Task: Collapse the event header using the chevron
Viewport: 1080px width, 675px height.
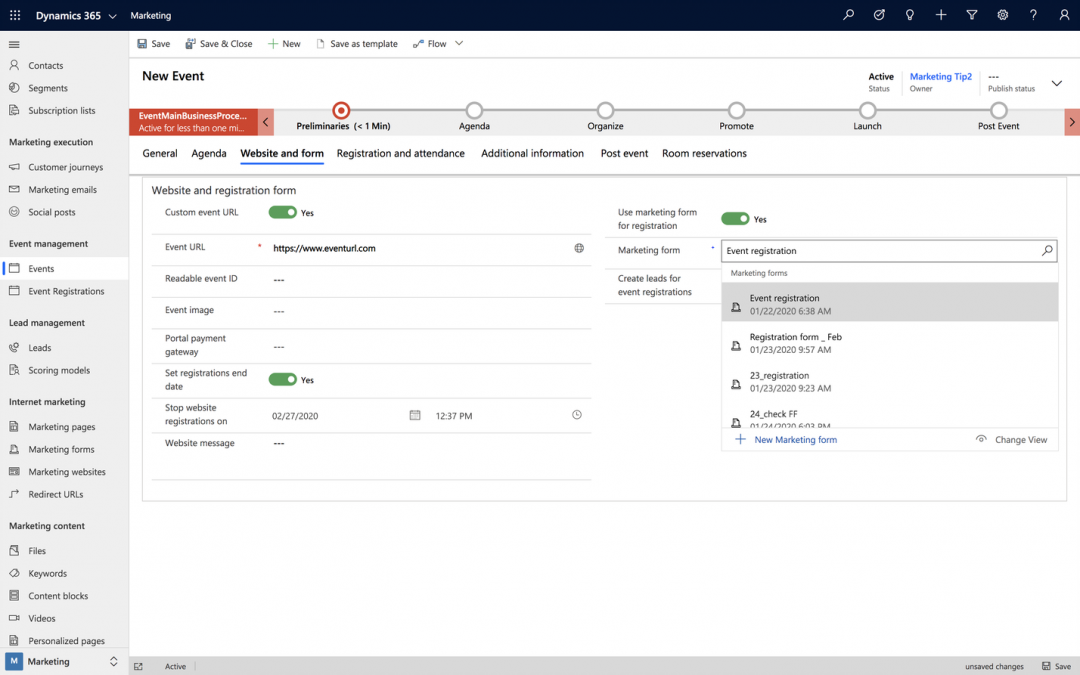Action: 1057,83
